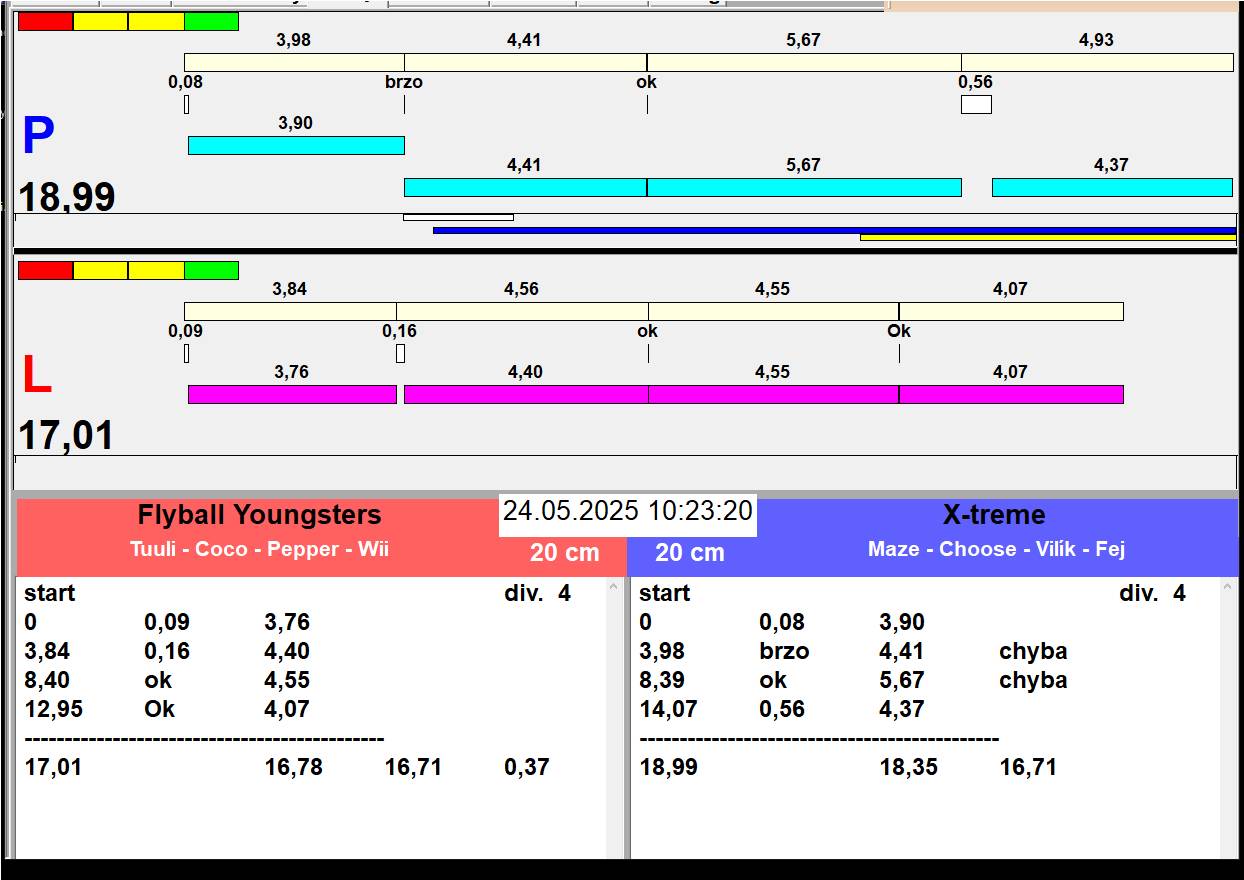1244x880 pixels.
Task: Select the cyan 3,90 run bar
Action: coord(296,146)
